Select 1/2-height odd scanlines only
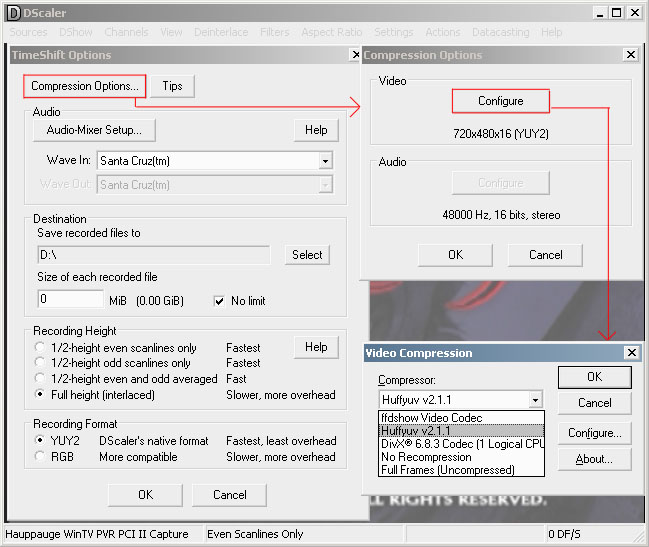Viewport: 649px width, 547px height. (40, 362)
